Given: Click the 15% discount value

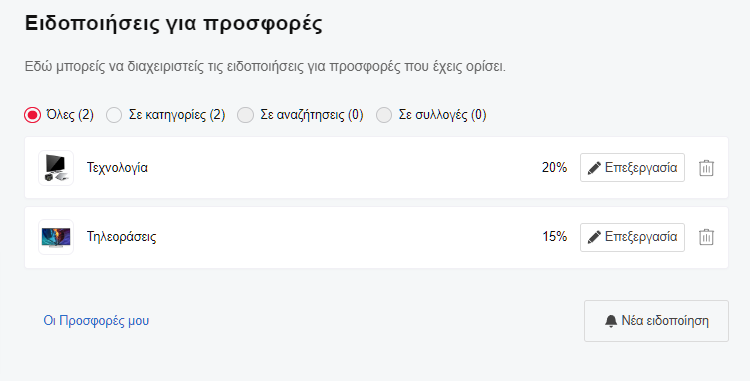Looking at the screenshot, I should pos(554,237).
